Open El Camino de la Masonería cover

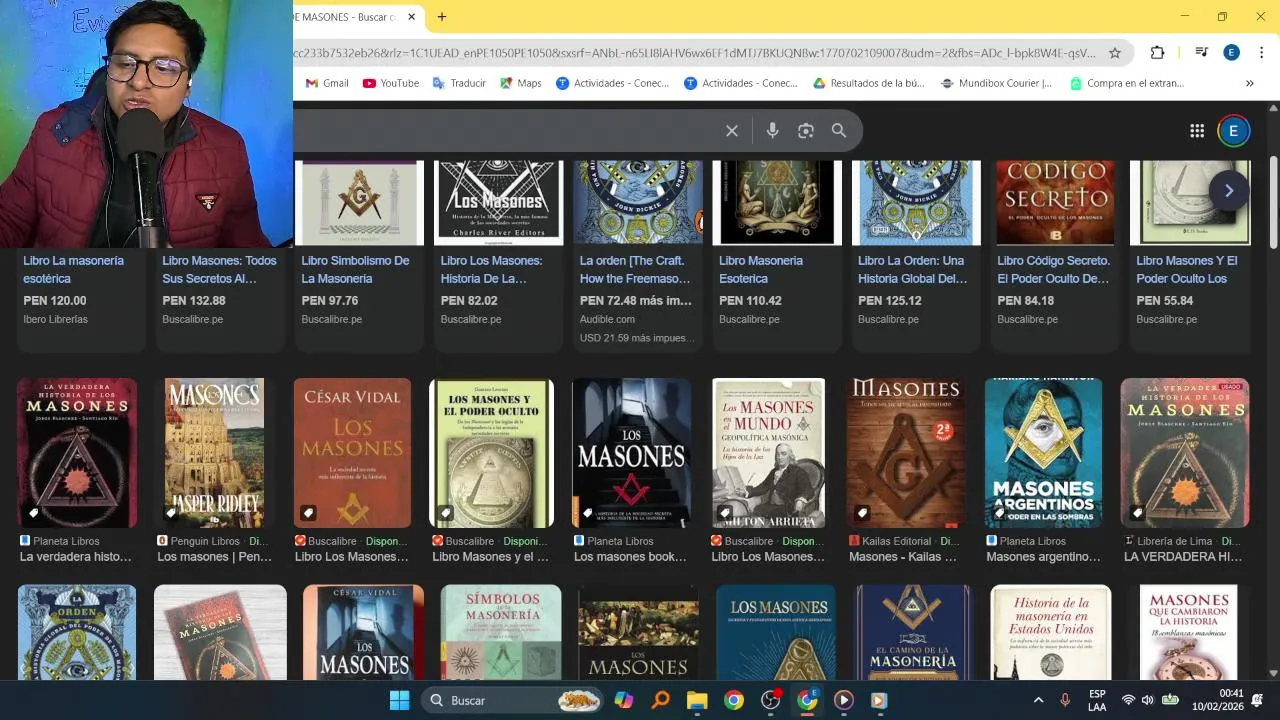pyautogui.click(x=912, y=632)
